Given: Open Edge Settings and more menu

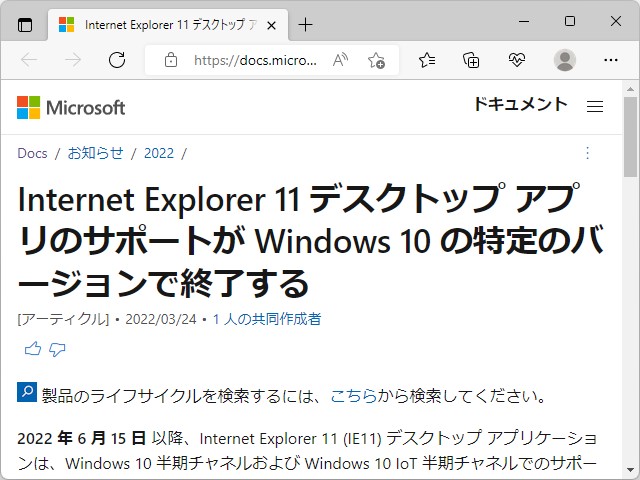Looking at the screenshot, I should point(611,60).
